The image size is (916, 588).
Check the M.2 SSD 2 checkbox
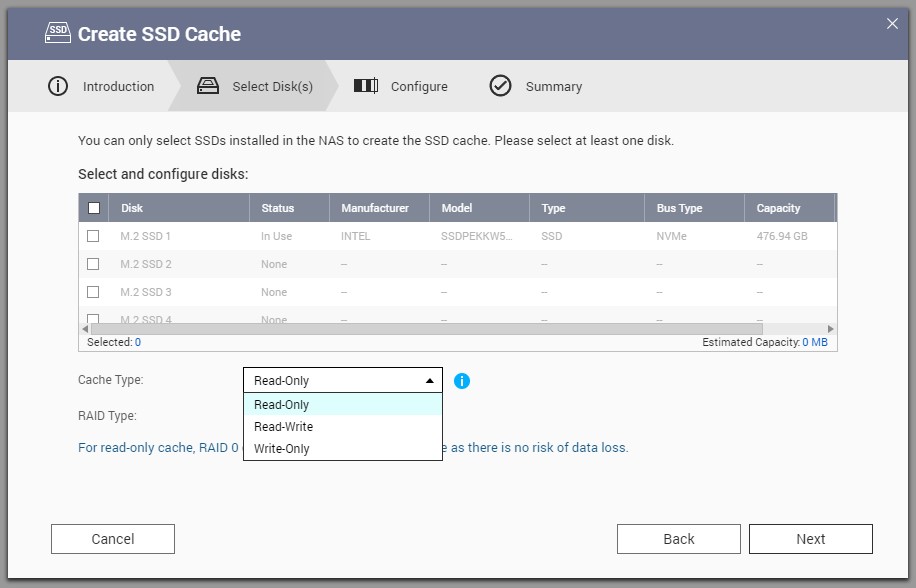(93, 264)
